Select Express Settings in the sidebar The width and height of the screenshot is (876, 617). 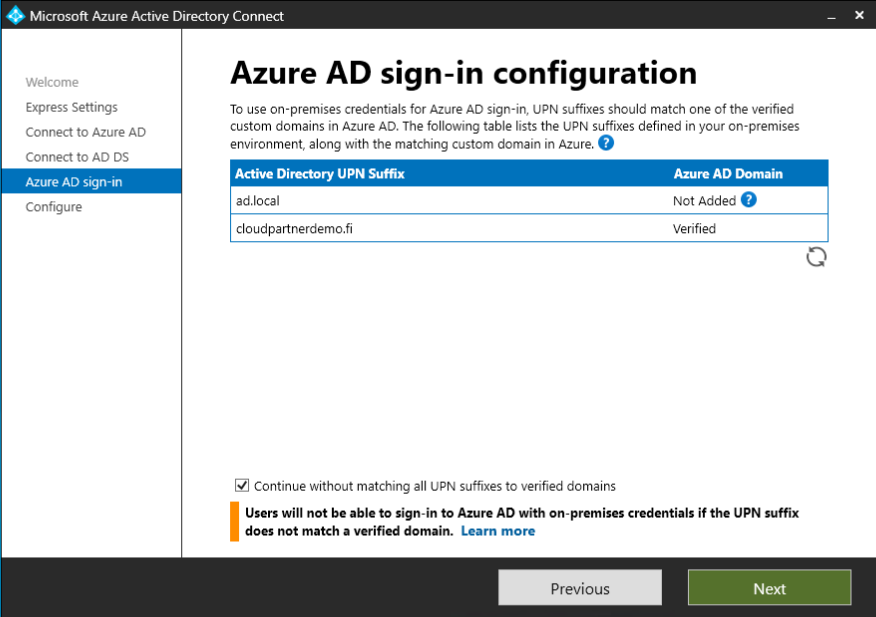coord(72,107)
